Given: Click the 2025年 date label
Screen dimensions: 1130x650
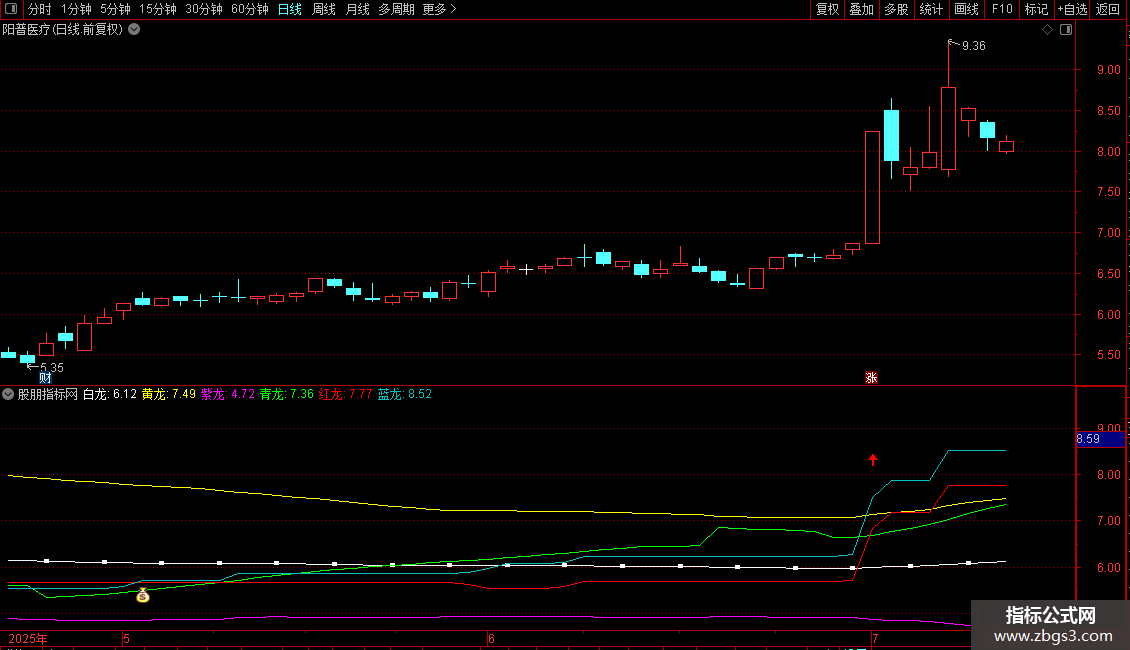Looking at the screenshot, I should point(28,639).
